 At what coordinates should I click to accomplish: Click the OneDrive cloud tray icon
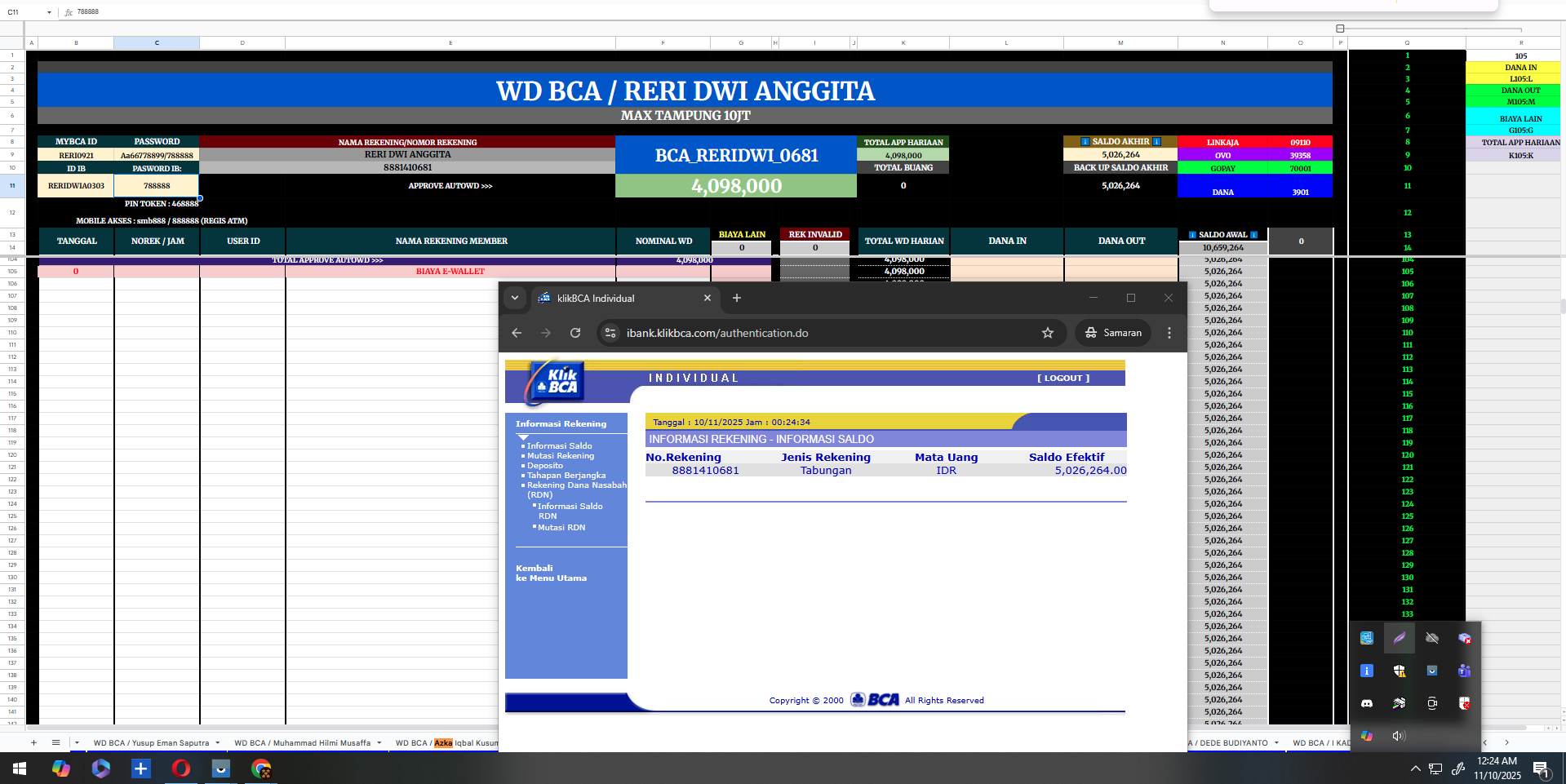point(1432,638)
